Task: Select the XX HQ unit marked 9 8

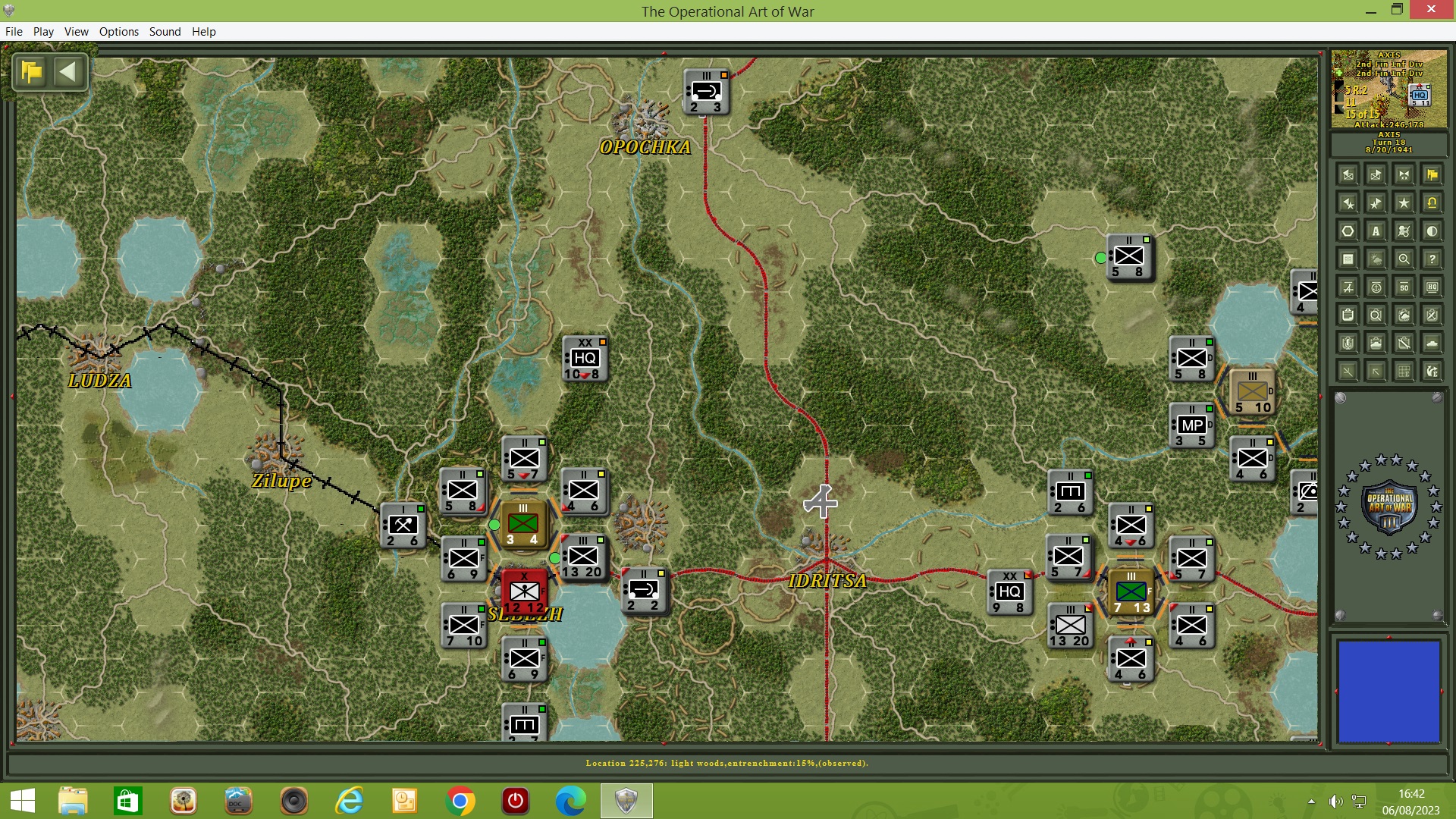Action: pos(1009,592)
